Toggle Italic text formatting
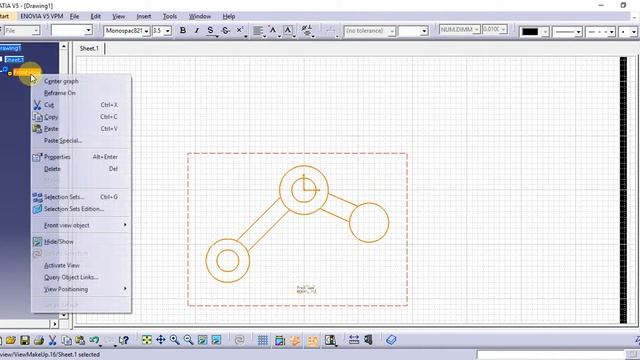The height and width of the screenshot is (360, 640). click(x=197, y=30)
